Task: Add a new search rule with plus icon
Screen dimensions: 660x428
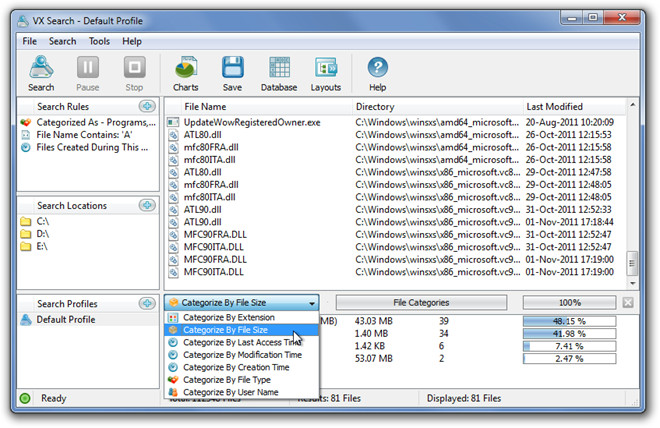Action: (147, 106)
